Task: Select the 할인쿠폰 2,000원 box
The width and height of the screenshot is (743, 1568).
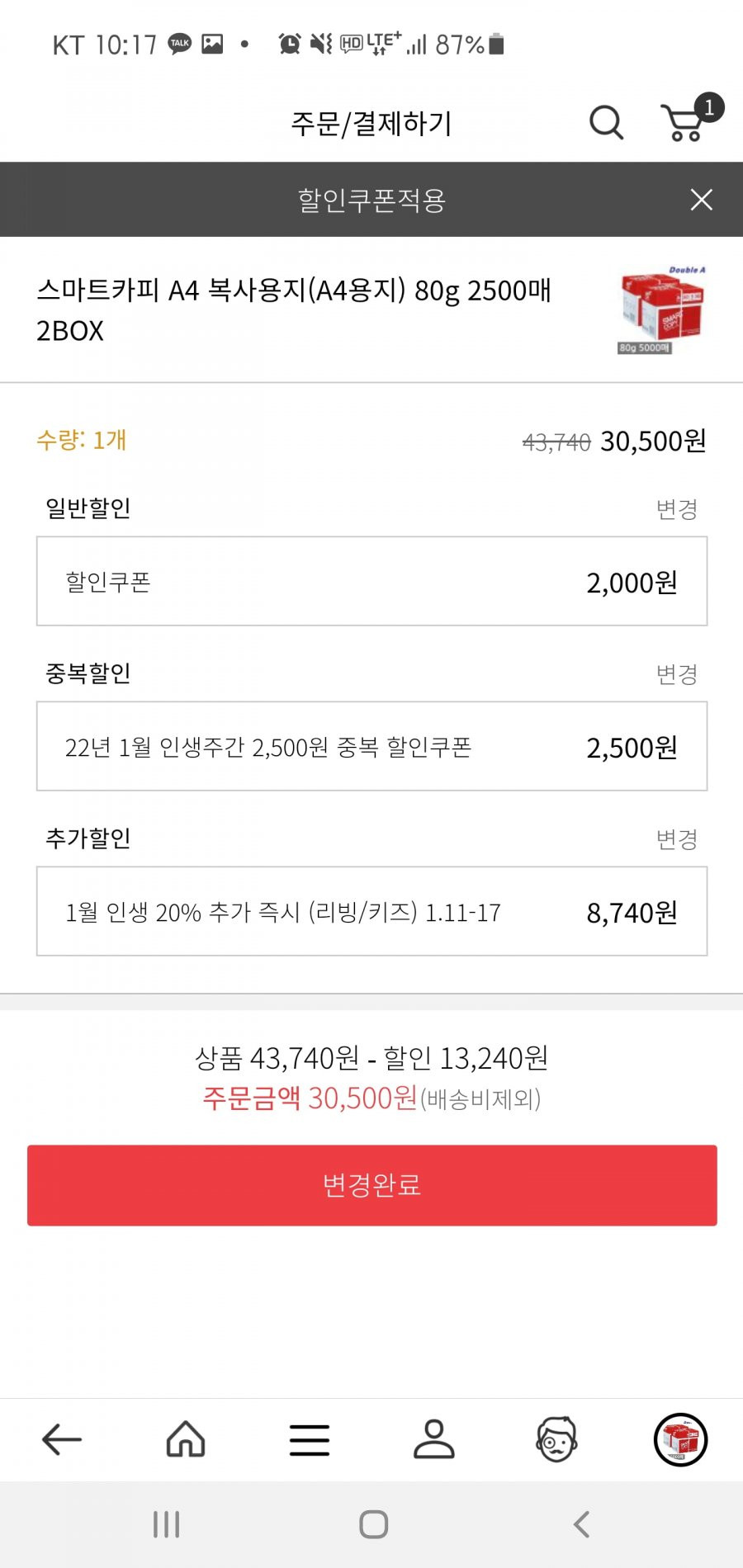Action: [371, 581]
